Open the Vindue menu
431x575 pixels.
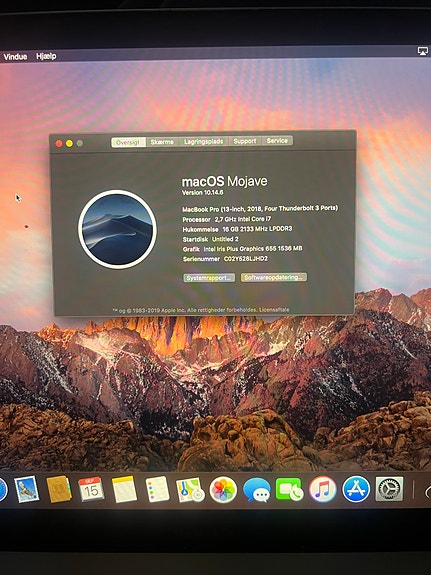click(x=15, y=56)
